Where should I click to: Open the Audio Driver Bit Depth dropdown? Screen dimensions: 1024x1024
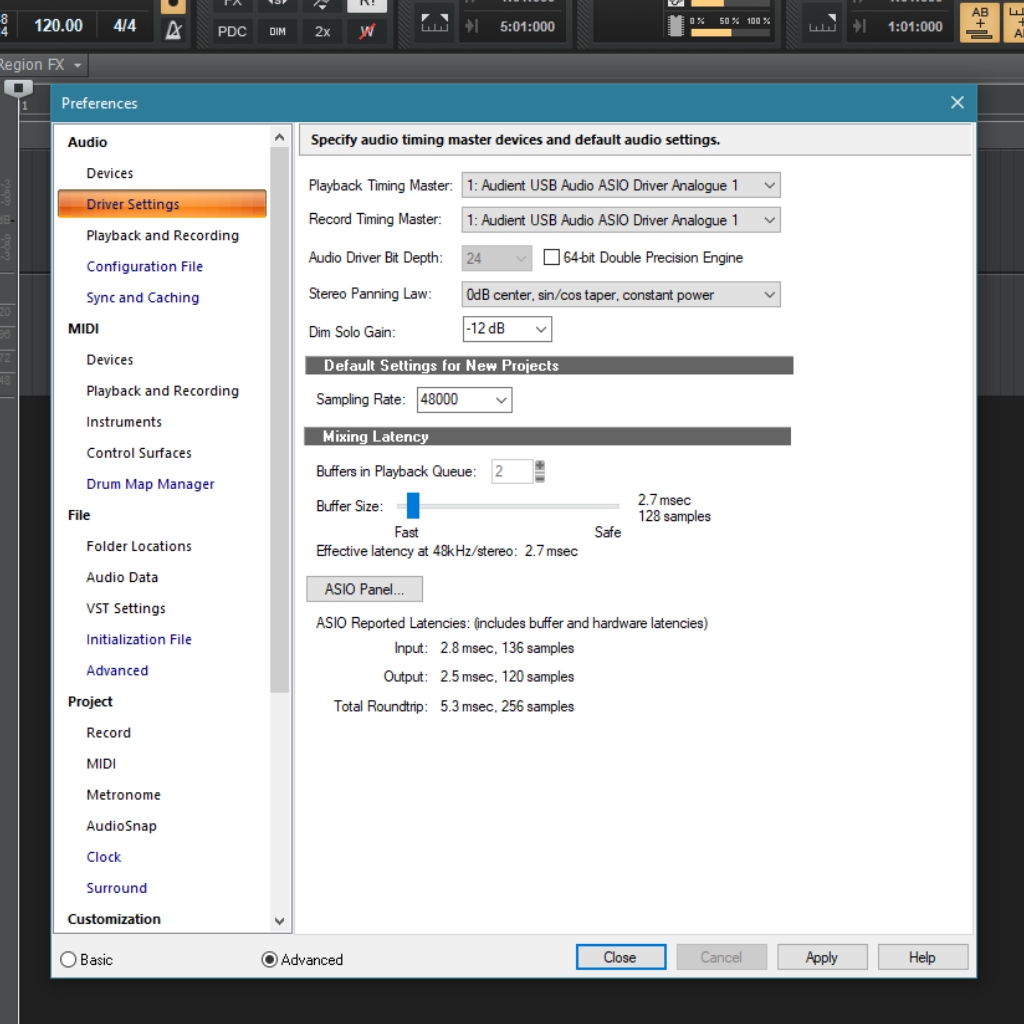496,258
